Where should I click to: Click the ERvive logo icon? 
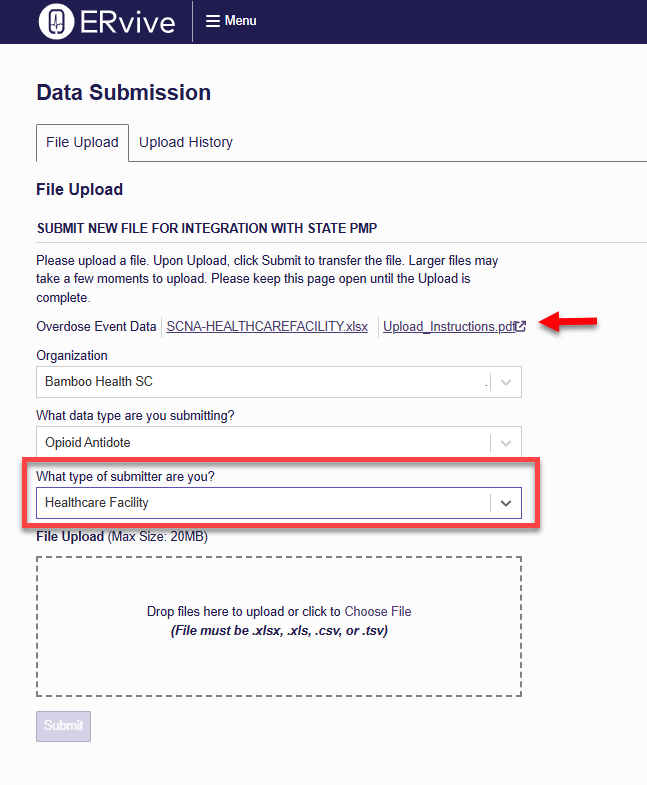coord(57,22)
